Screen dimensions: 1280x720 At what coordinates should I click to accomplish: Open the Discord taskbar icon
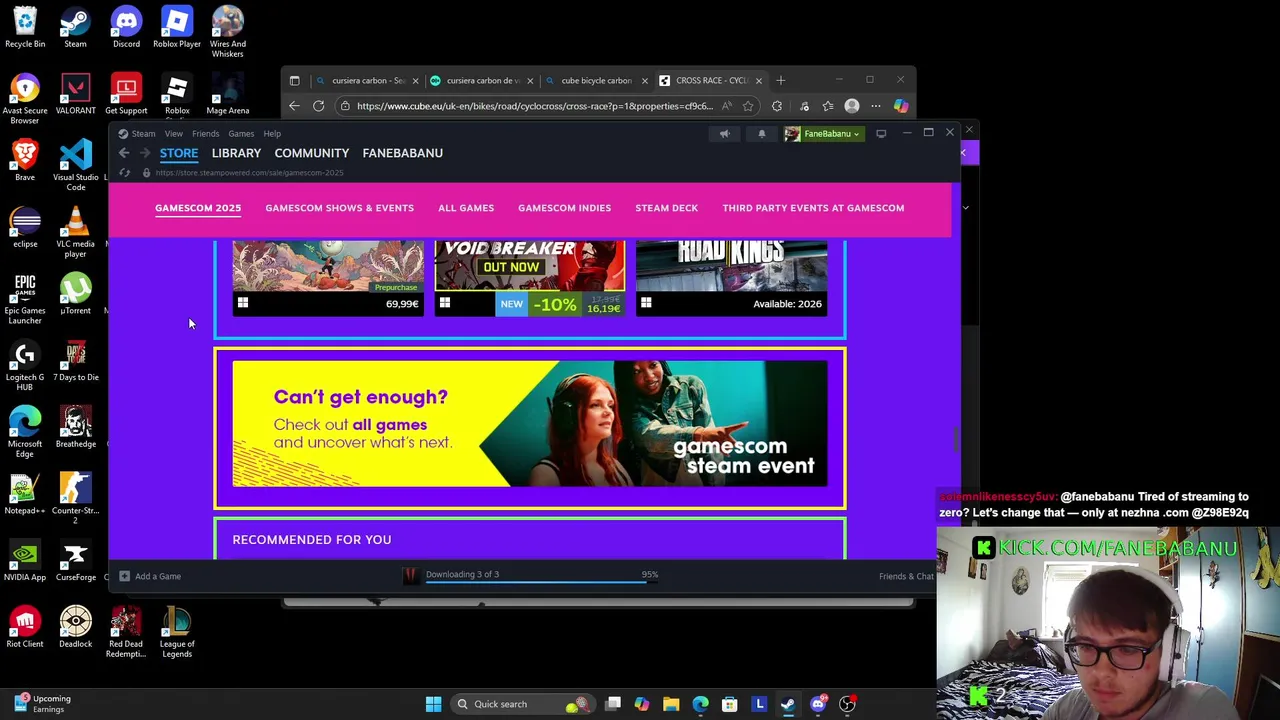point(818,704)
